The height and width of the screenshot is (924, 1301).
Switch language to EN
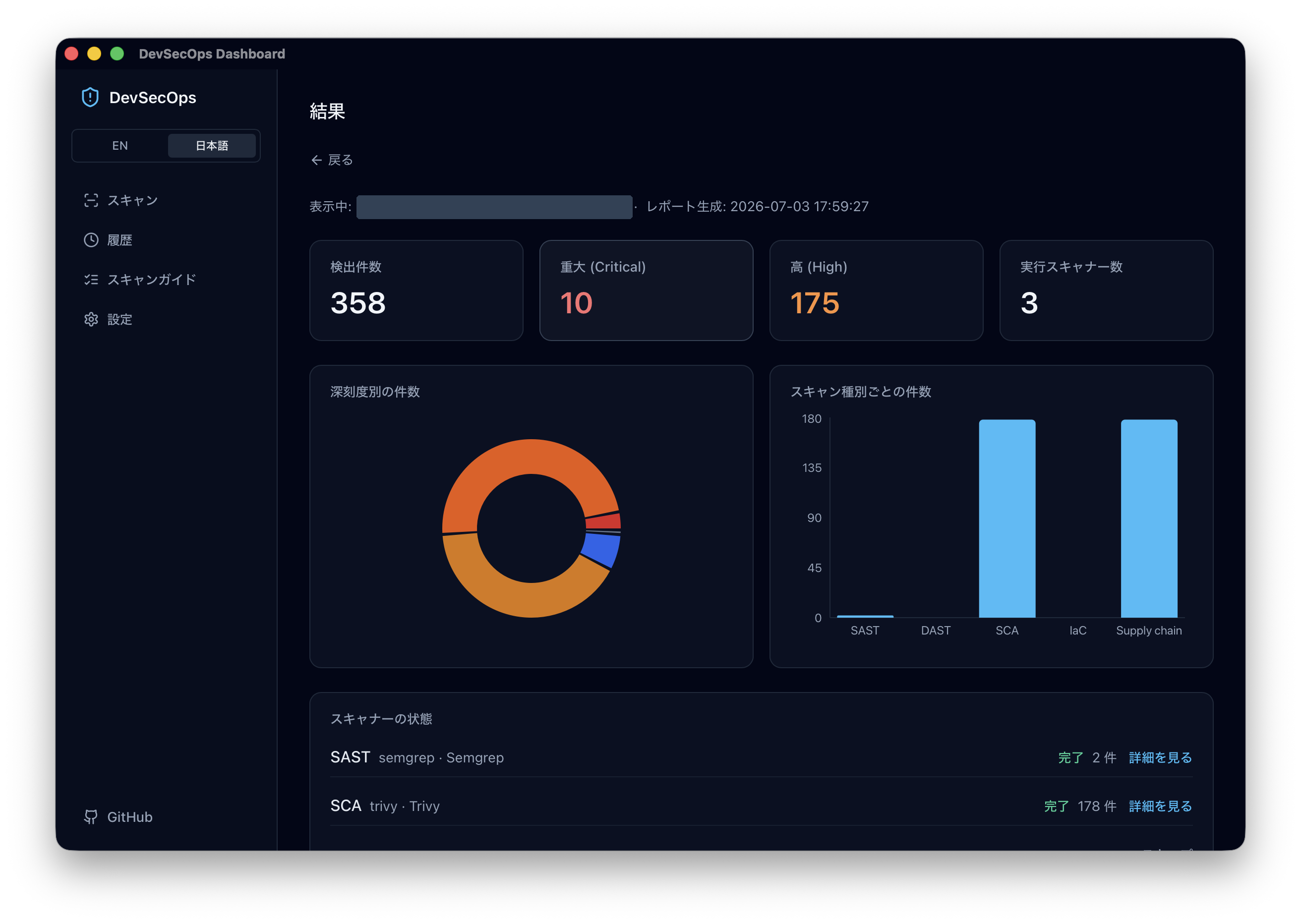pos(120,146)
